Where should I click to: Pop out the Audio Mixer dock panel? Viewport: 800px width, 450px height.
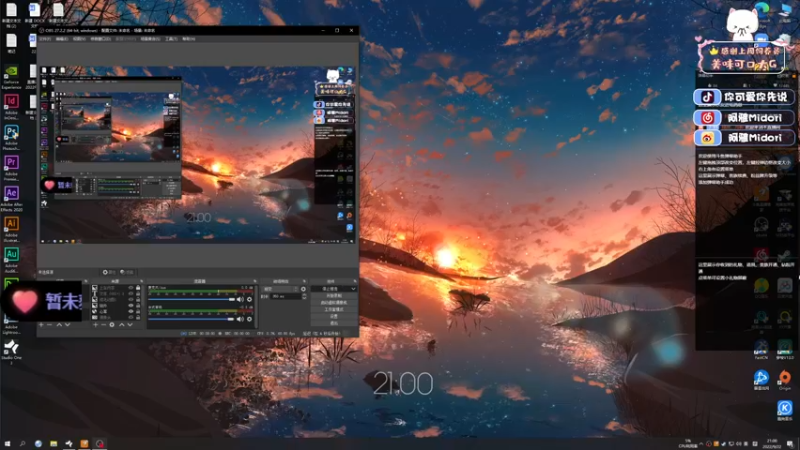coord(255,281)
